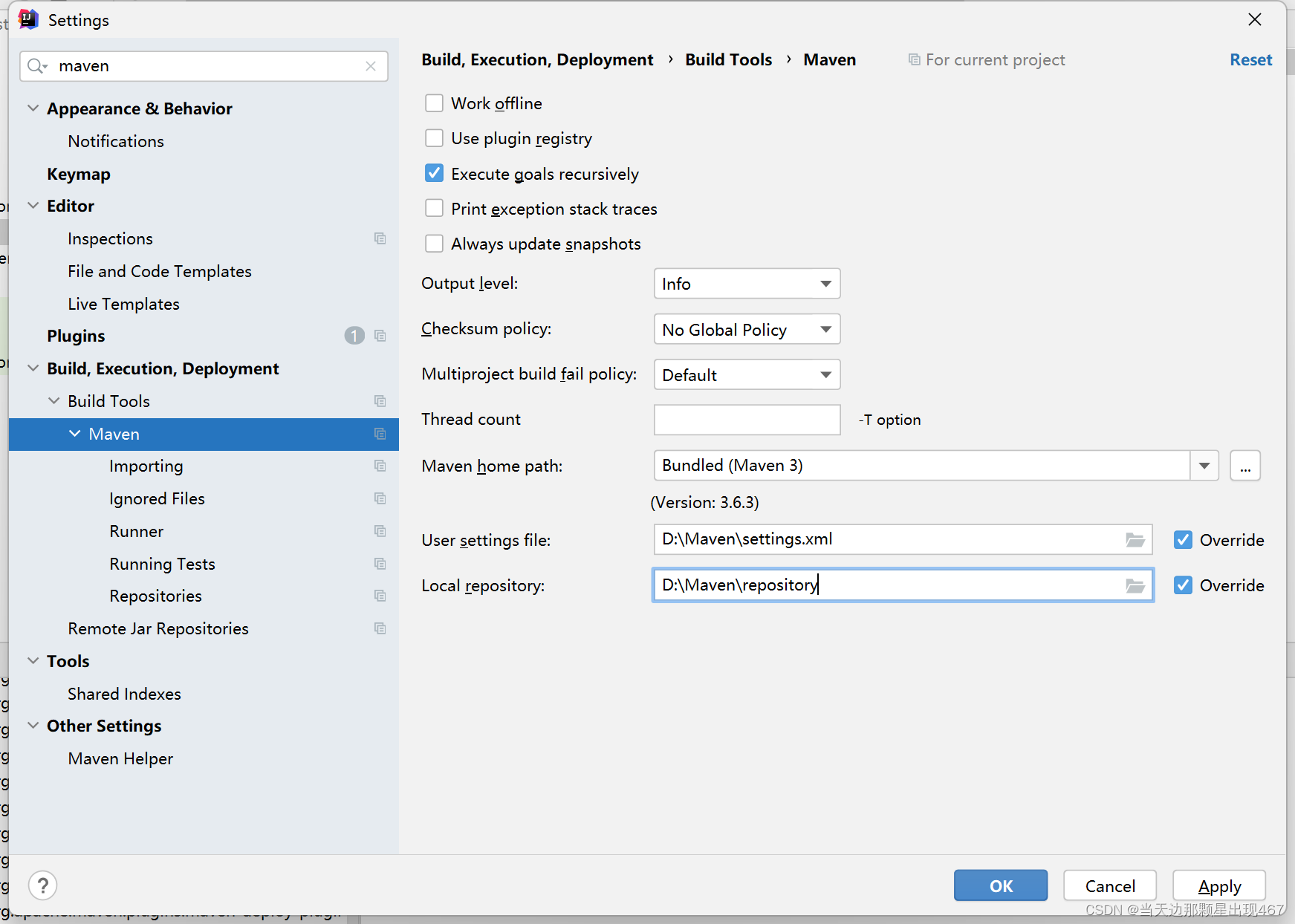Collapse Appearance & Behavior section
Screen dimensions: 1295x924
33,108
